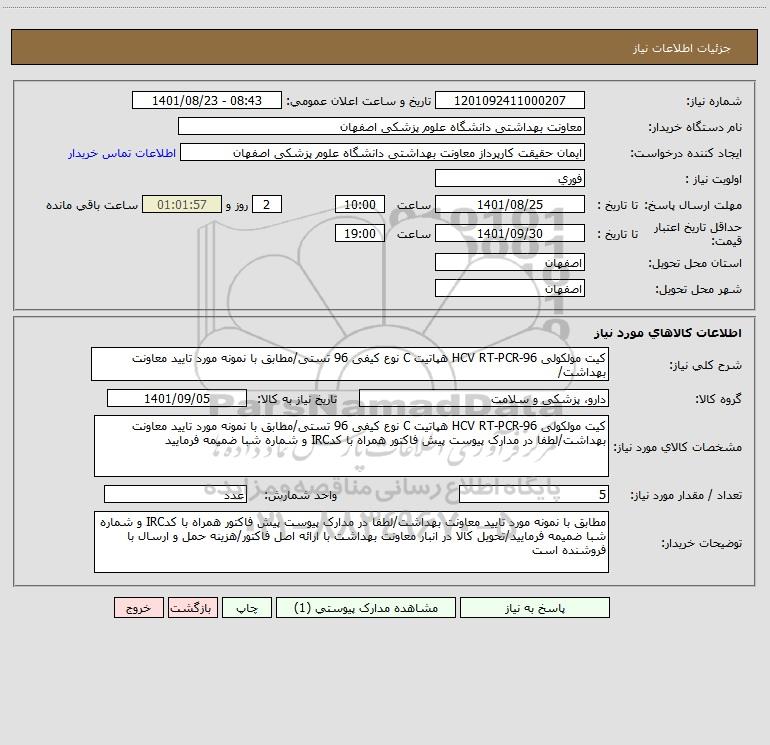Click the label تاریخ و ساعت اعلان عمومی
Image resolution: width=770 pixels, height=745 pixels.
[x=358, y=101]
